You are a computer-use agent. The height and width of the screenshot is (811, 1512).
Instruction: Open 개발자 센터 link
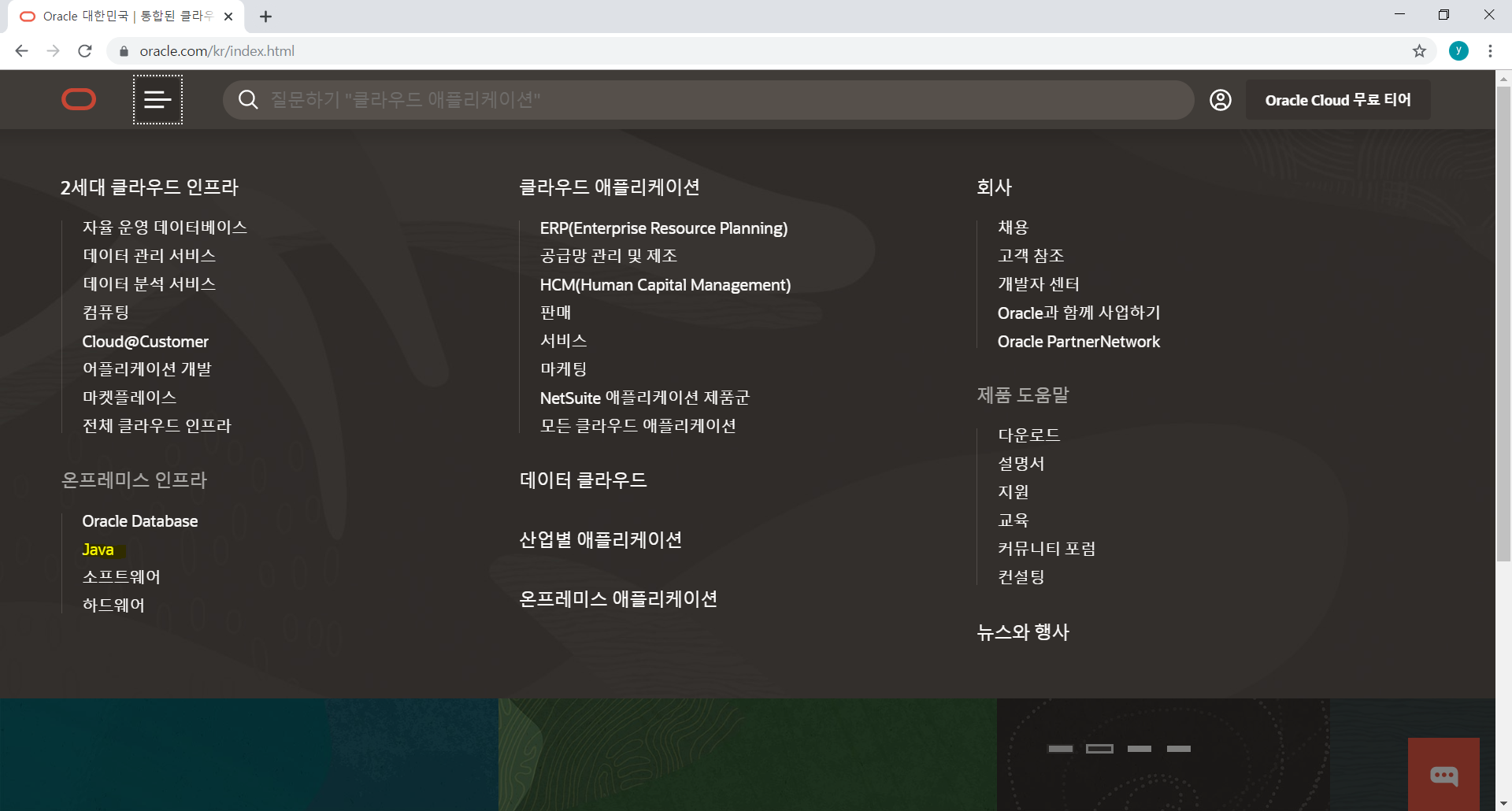(x=1039, y=284)
